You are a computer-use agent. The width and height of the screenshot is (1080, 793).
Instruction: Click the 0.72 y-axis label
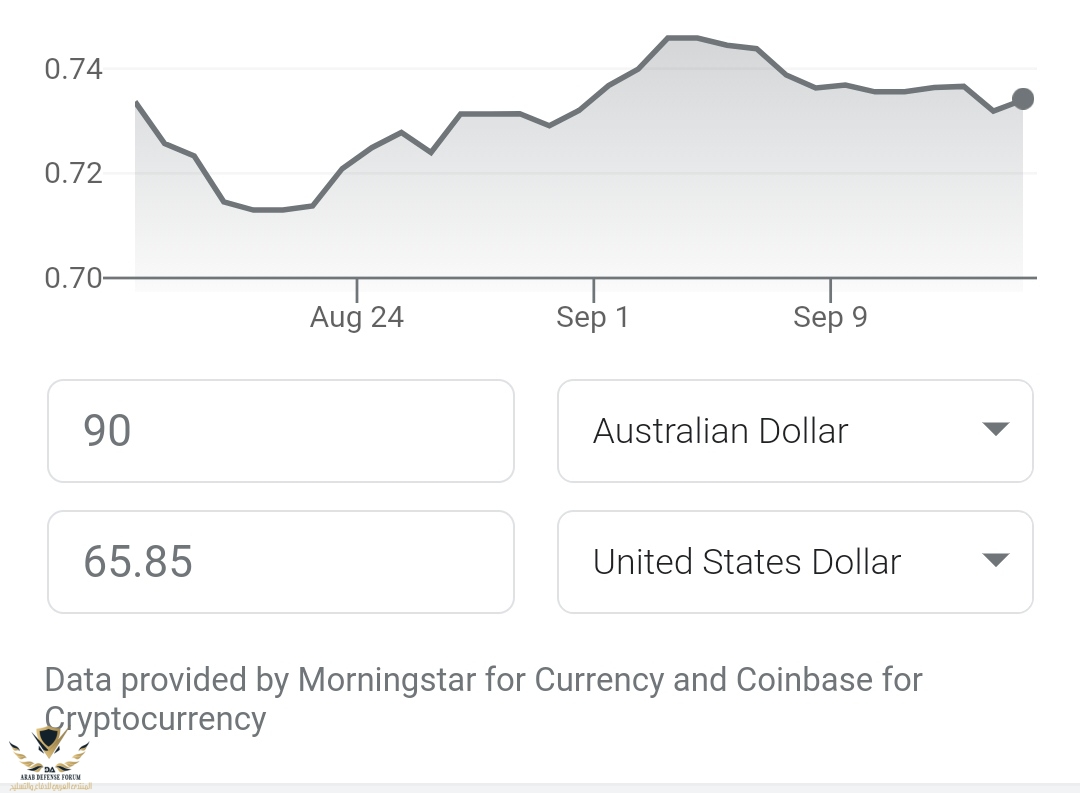point(73,173)
